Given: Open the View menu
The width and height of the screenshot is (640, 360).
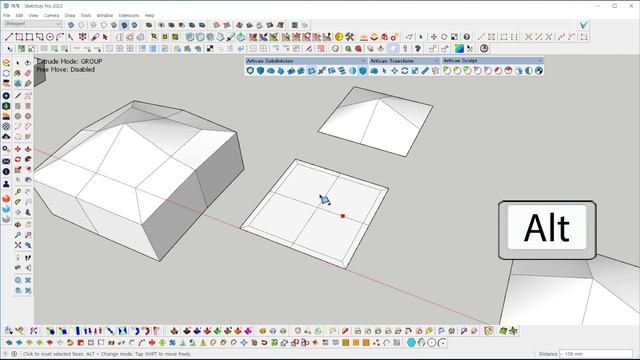Looking at the screenshot, I should 33,16.
